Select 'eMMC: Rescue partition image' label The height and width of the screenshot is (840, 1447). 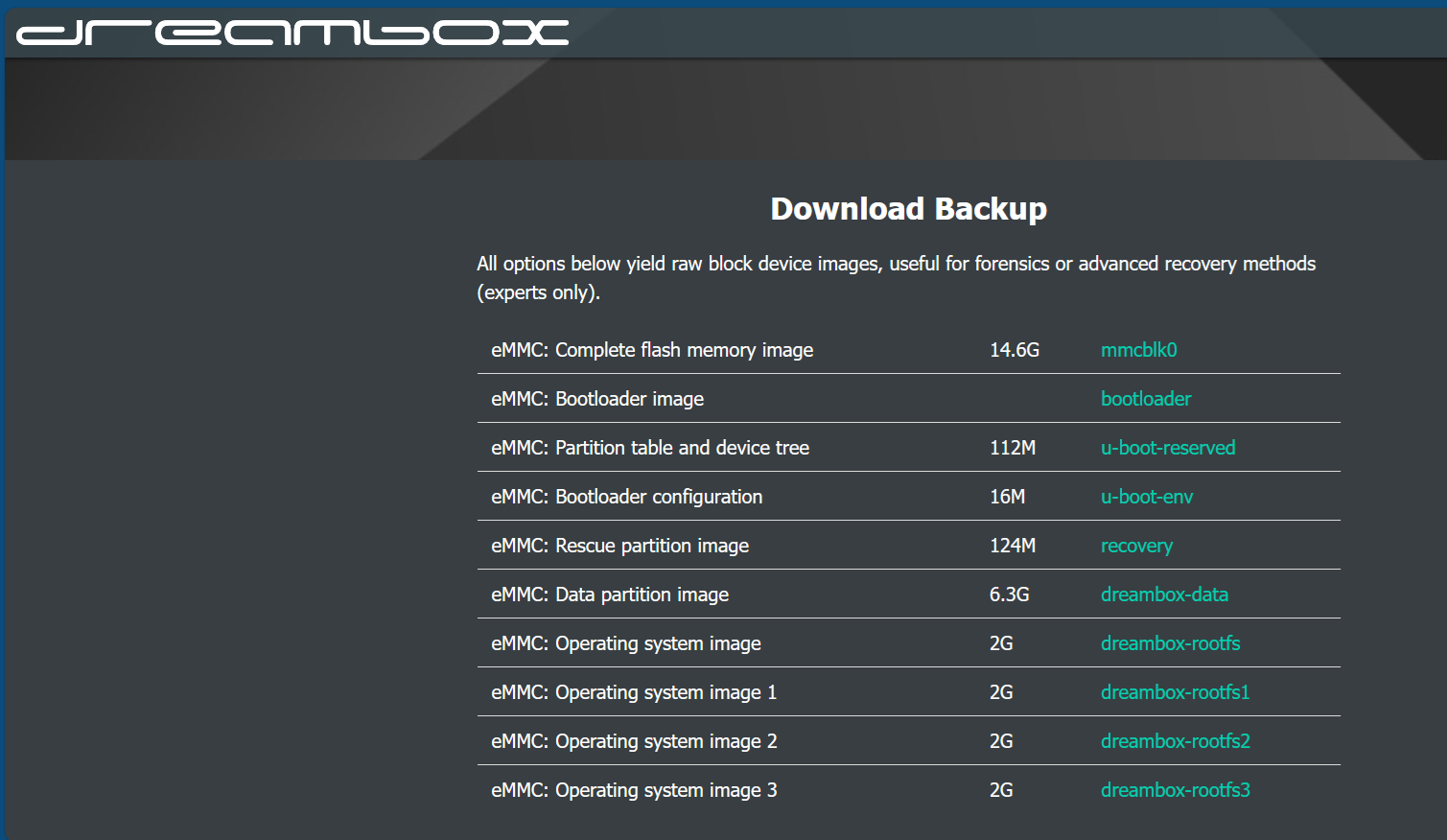(620, 546)
